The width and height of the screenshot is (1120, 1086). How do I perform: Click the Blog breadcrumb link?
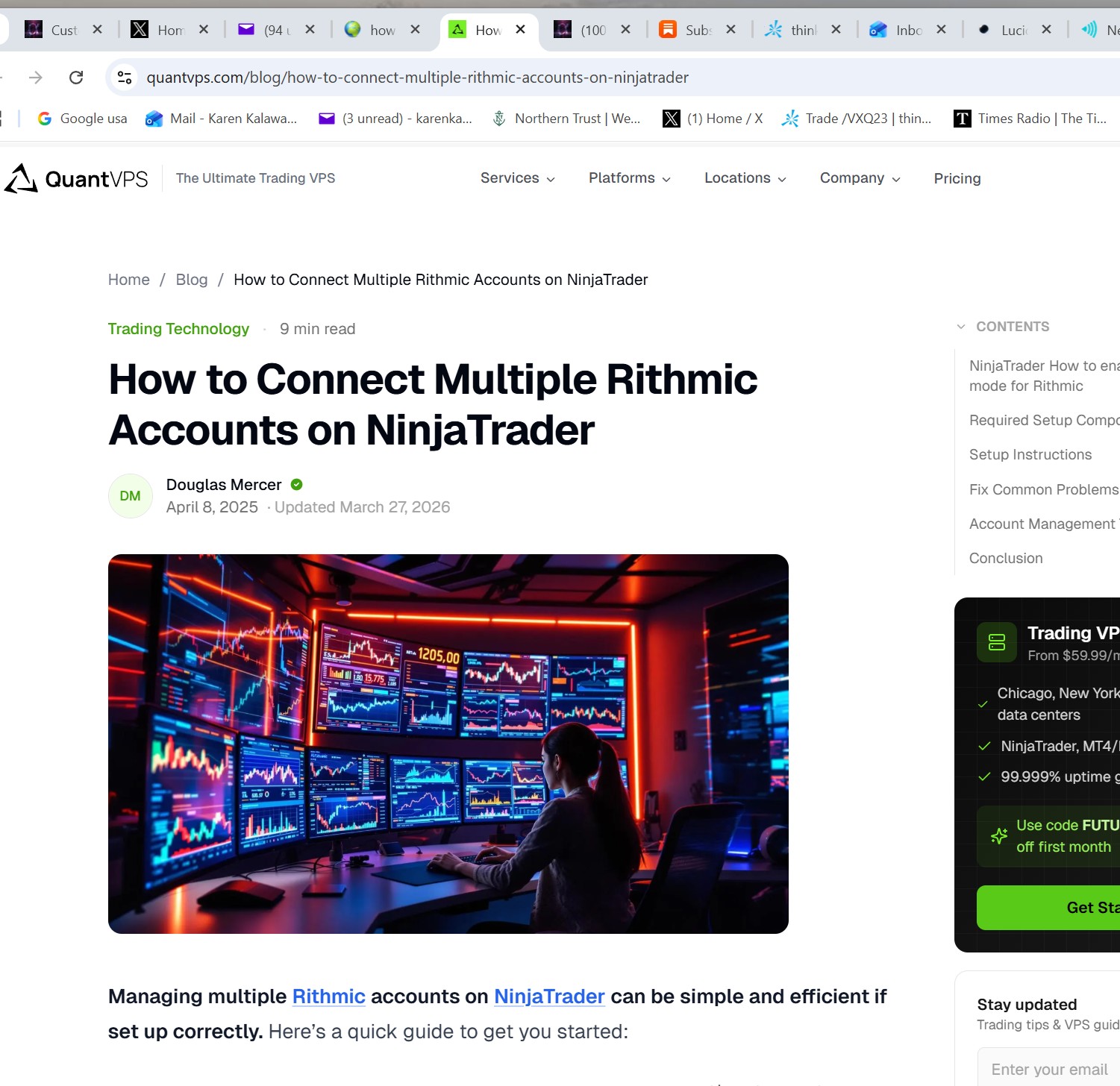[192, 280]
